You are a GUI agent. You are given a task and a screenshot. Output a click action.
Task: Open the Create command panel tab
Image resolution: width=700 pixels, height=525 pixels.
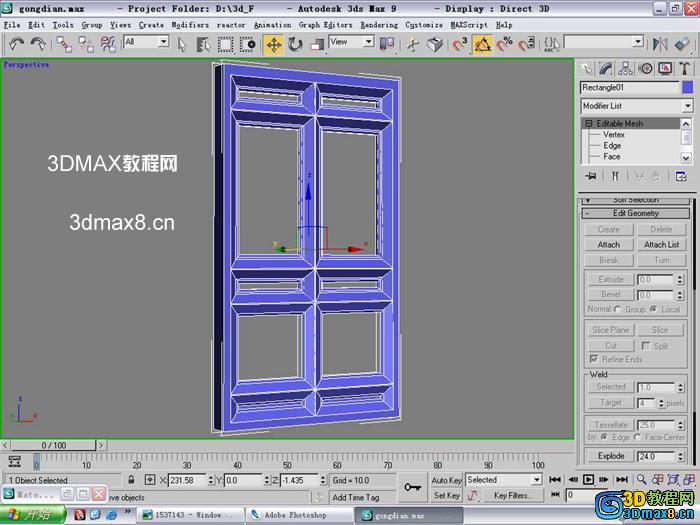click(586, 69)
